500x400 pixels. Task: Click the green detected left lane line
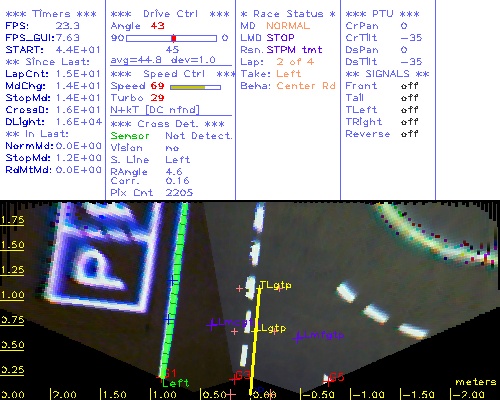[174, 290]
